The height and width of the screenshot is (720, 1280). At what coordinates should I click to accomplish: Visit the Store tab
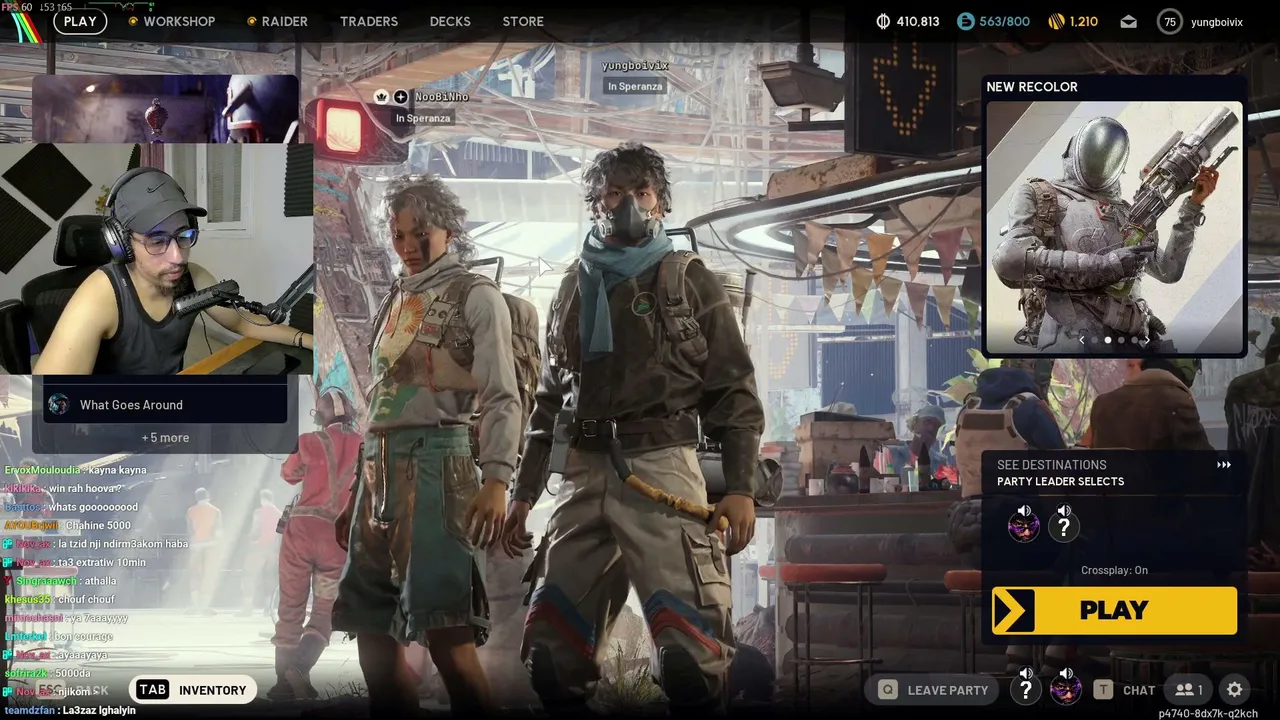click(x=523, y=21)
